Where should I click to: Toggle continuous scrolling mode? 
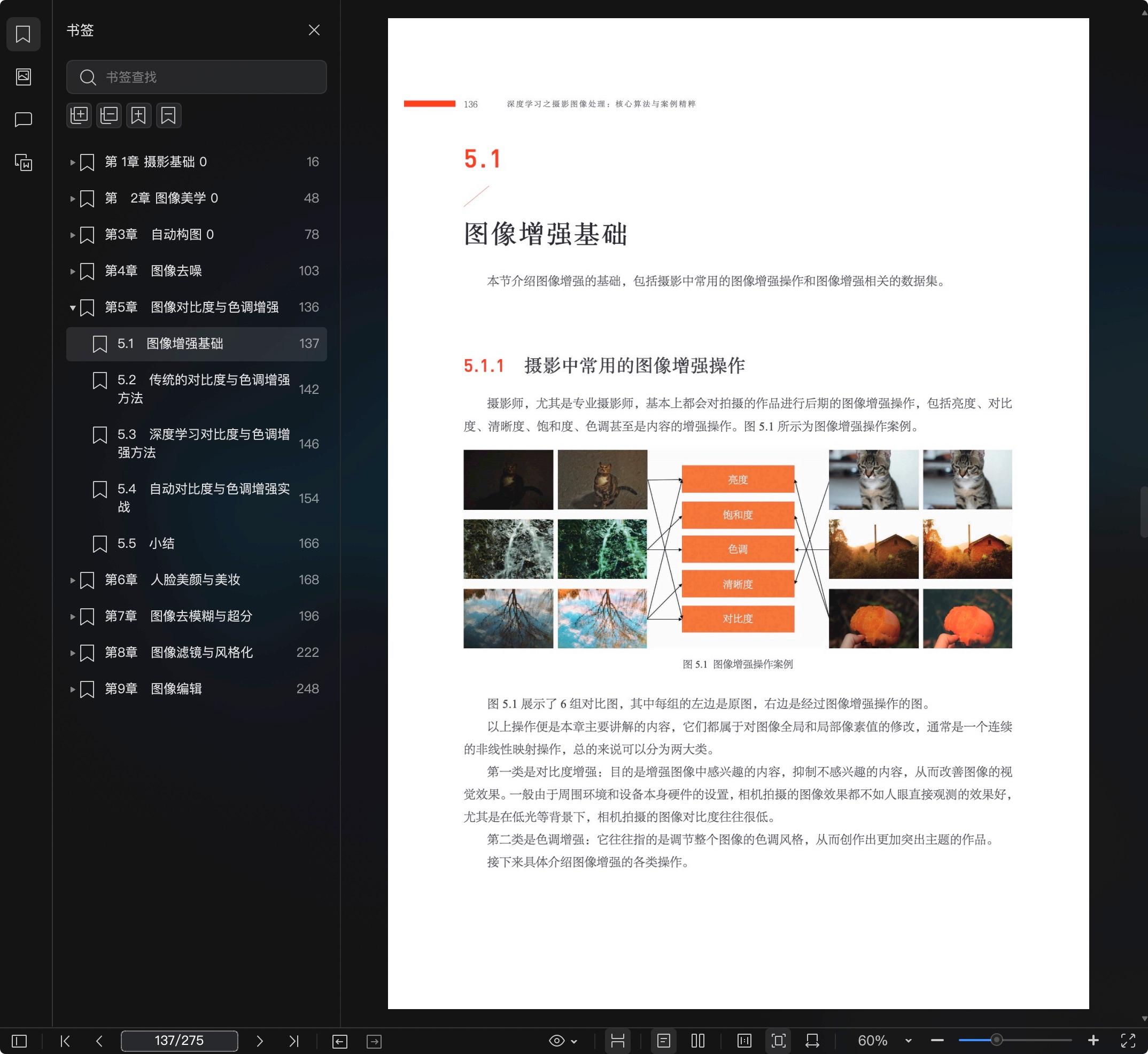tap(618, 1041)
